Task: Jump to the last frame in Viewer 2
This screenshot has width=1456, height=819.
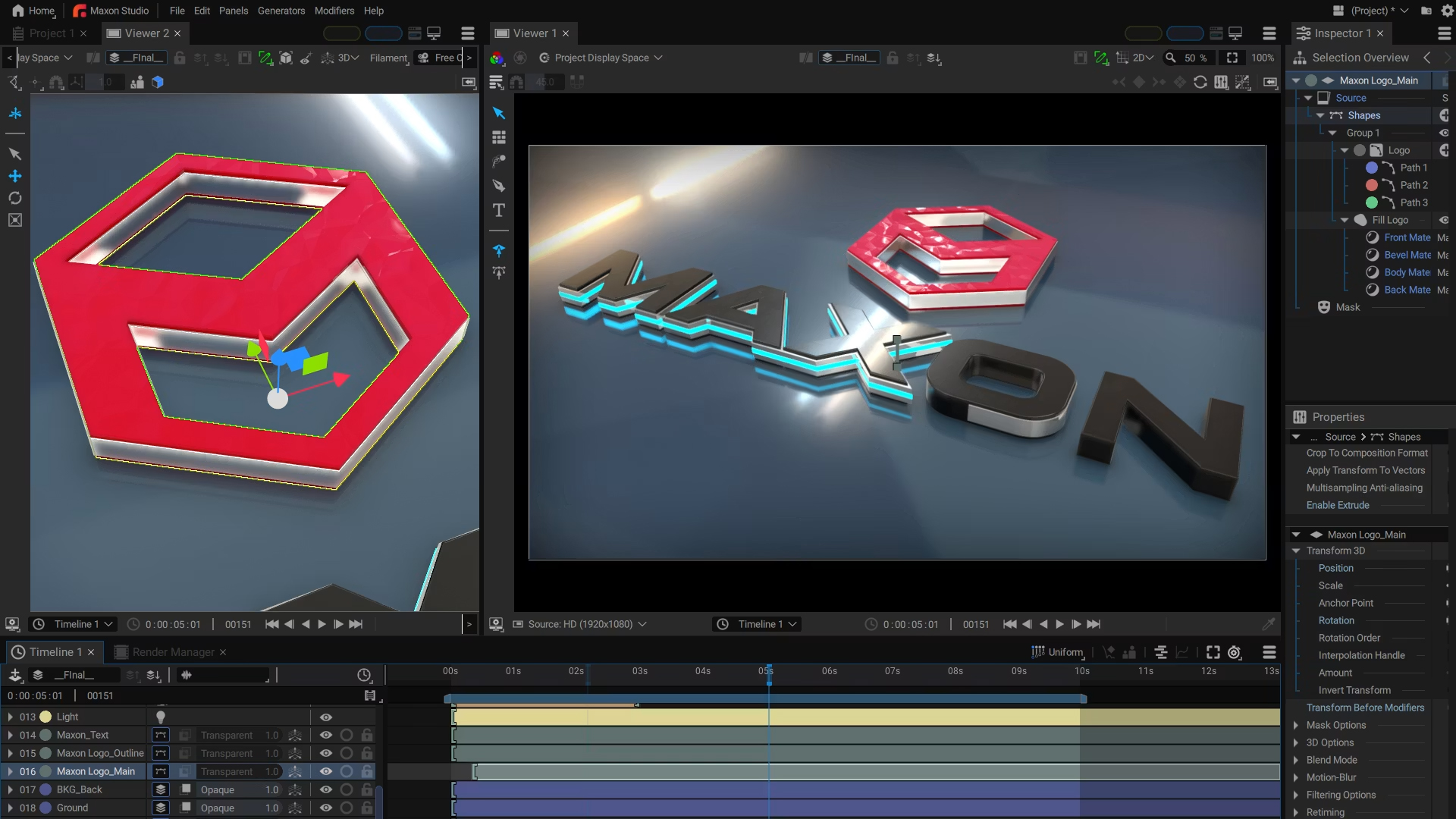Action: coord(356,624)
